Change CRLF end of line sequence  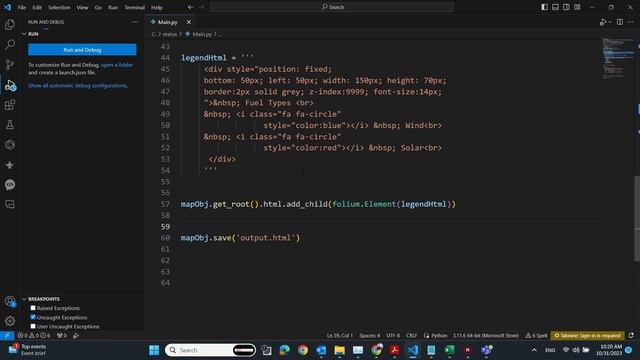click(x=411, y=336)
